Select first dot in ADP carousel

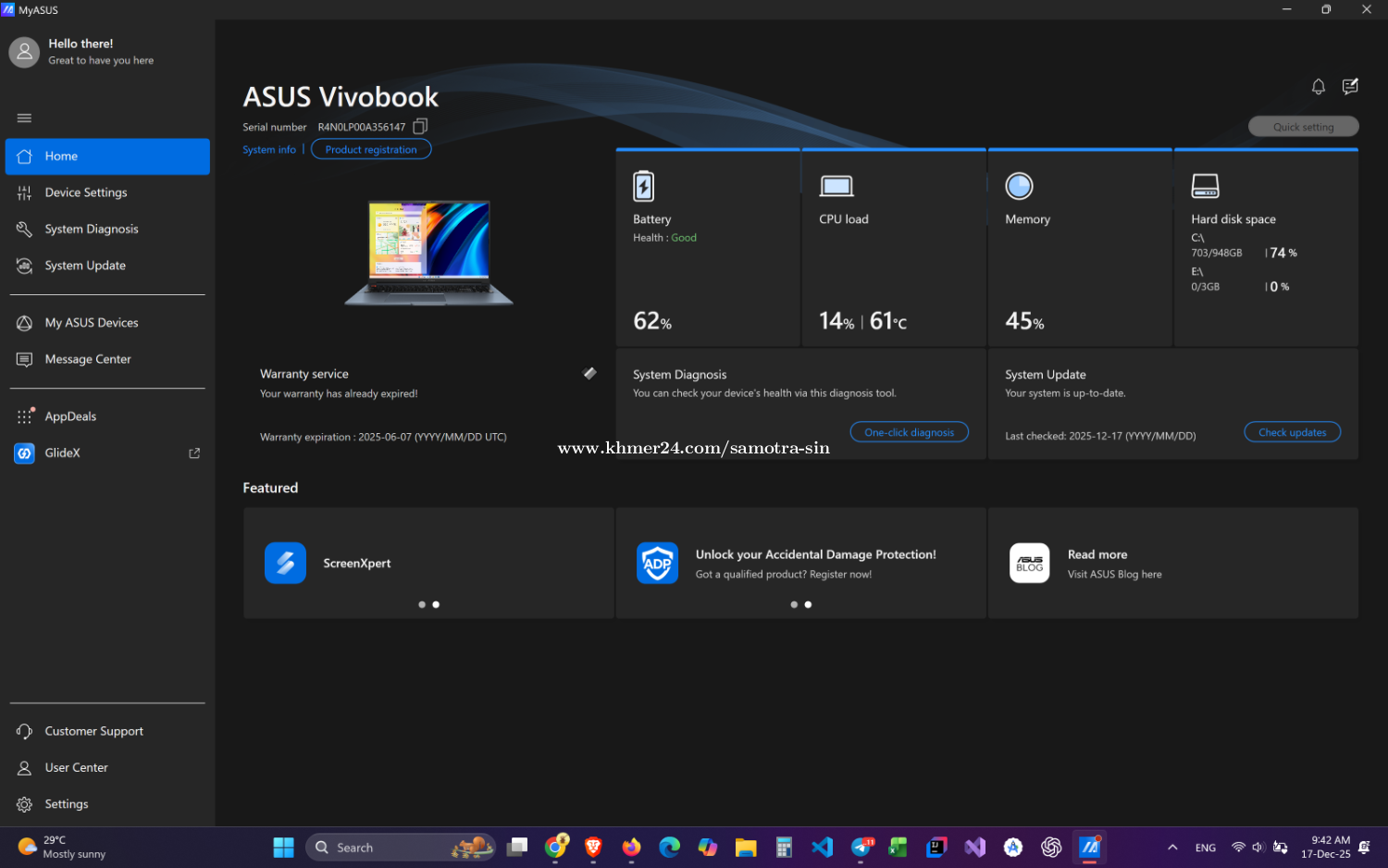pyautogui.click(x=794, y=604)
